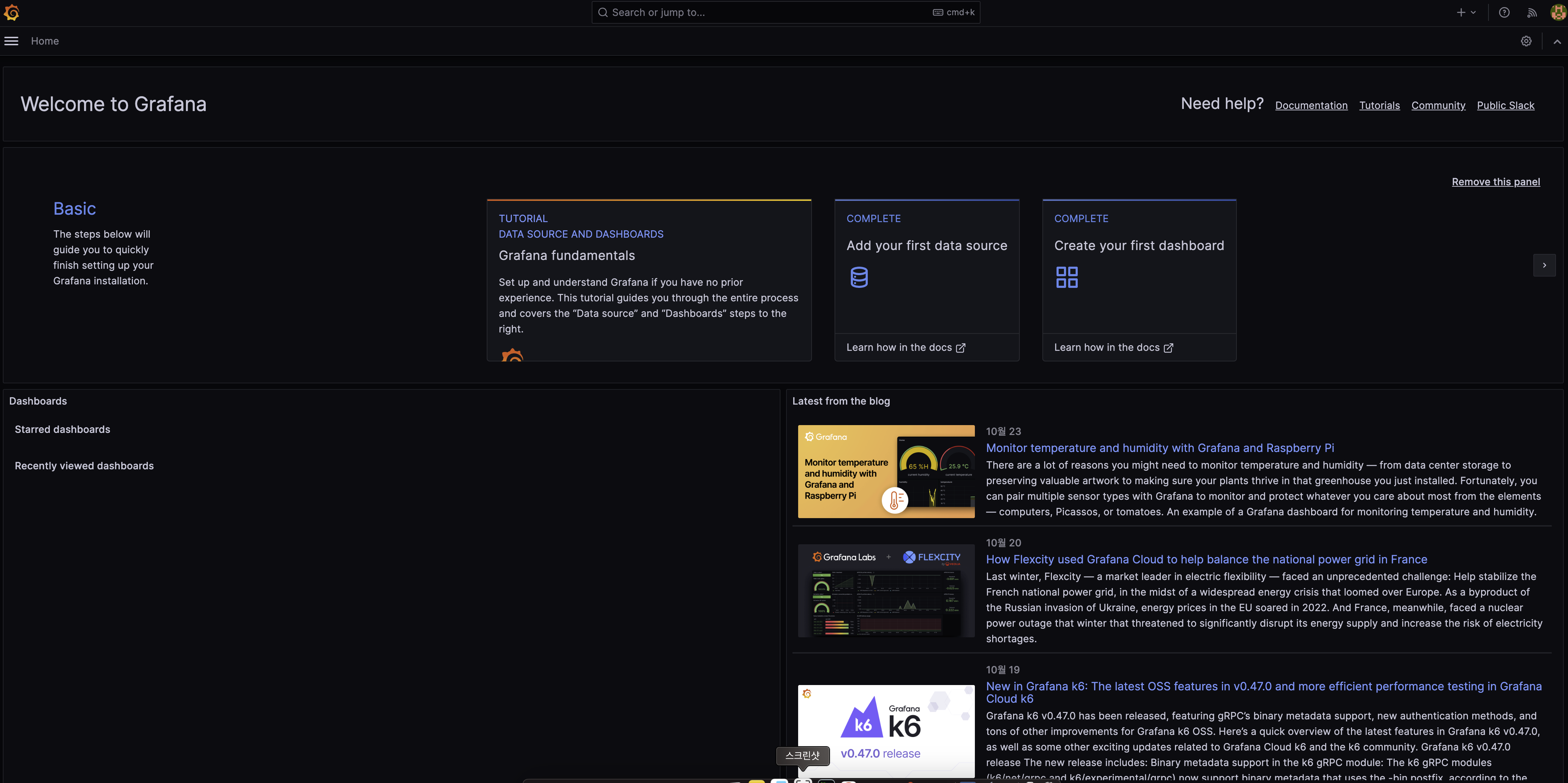
Task: Open the Documentation help link
Action: 1311,105
